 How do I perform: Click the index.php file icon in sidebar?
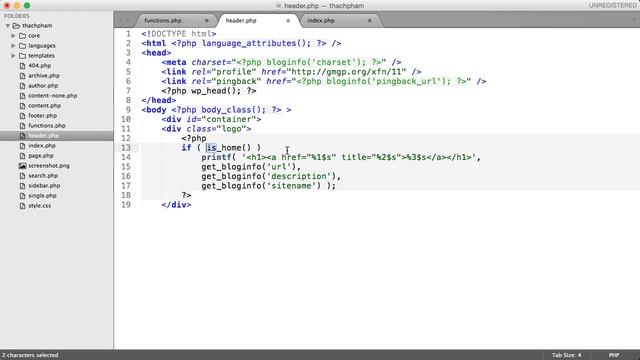point(22,146)
